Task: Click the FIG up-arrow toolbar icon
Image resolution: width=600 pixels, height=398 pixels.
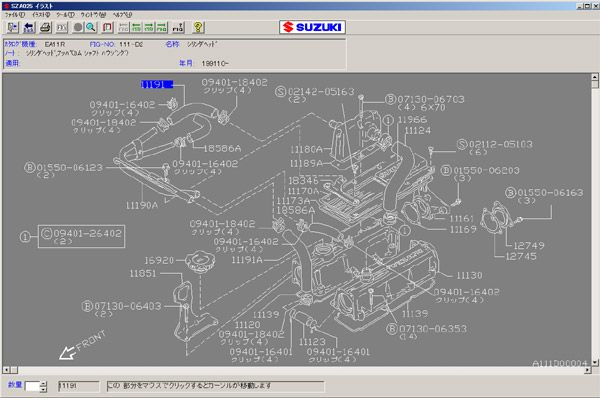Action: coord(178,27)
